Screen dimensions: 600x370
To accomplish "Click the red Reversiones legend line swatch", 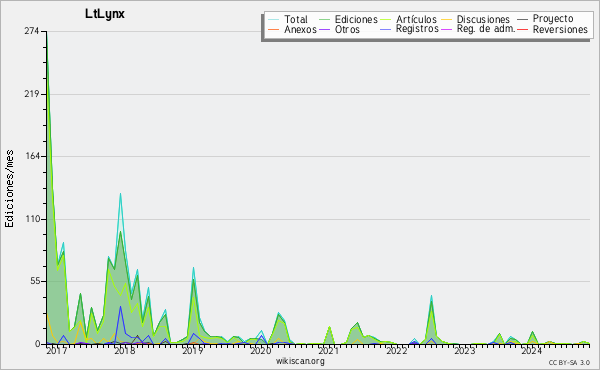I will [522, 29].
